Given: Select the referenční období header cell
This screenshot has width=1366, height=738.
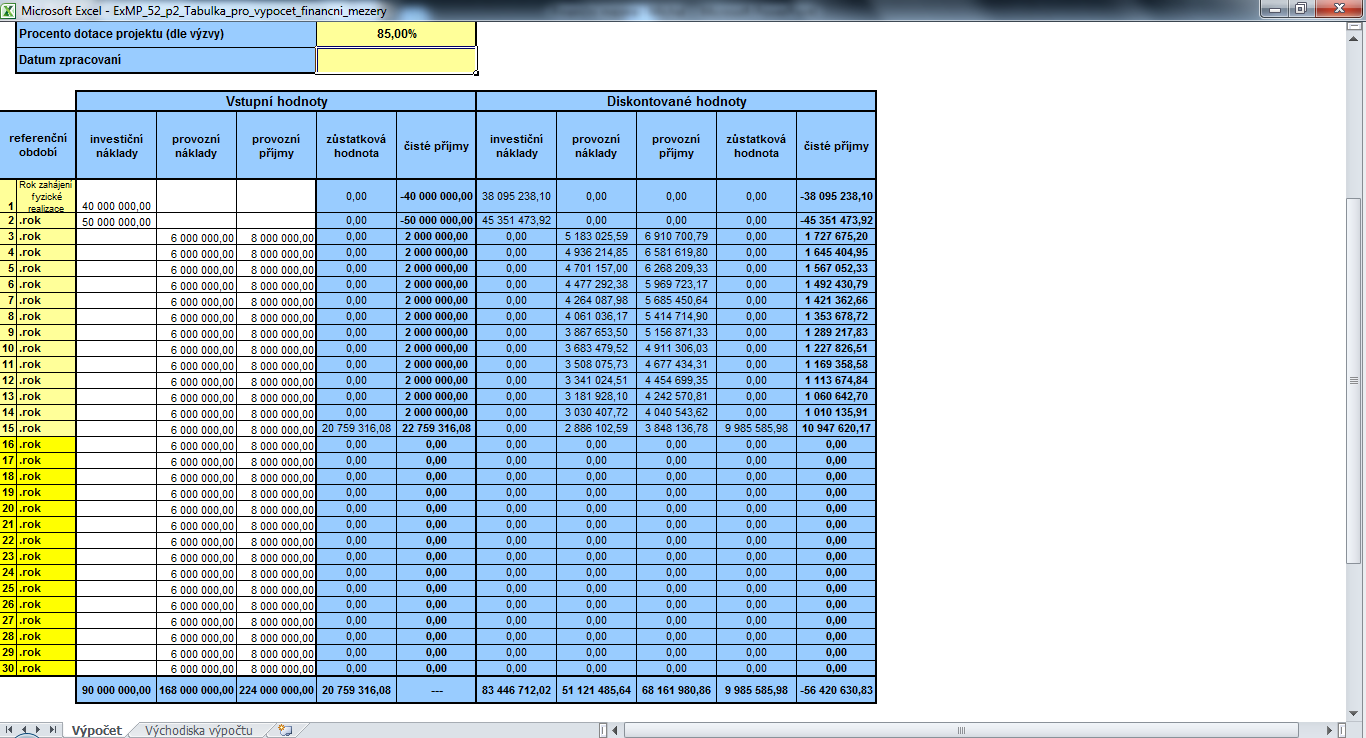Looking at the screenshot, I should click(x=38, y=146).
